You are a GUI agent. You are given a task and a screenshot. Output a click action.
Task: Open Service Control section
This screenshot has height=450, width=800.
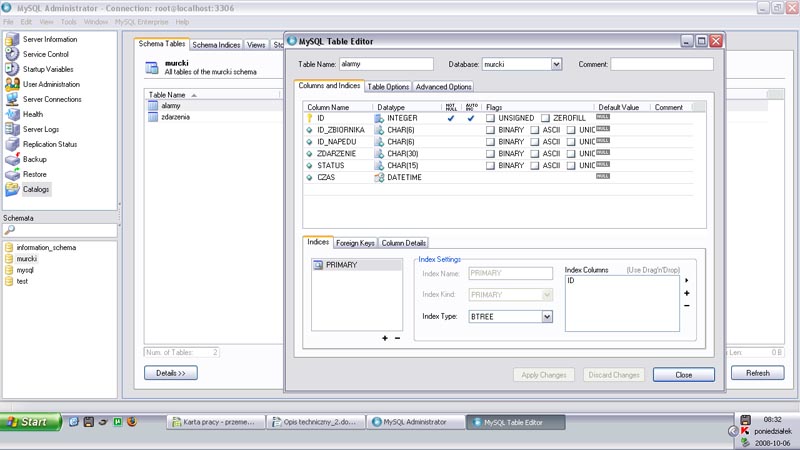click(x=45, y=54)
